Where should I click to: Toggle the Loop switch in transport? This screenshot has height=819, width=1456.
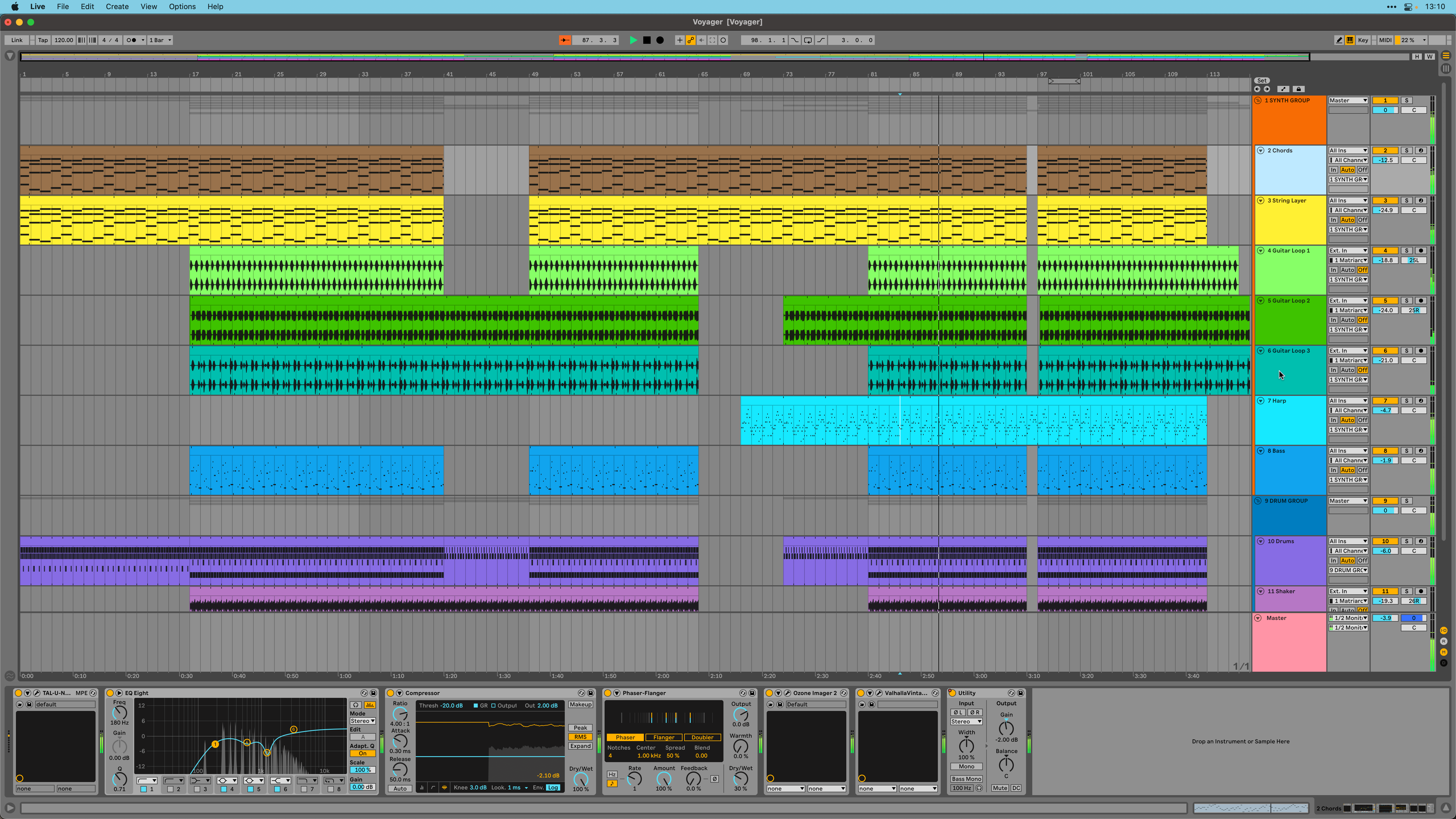click(x=808, y=40)
